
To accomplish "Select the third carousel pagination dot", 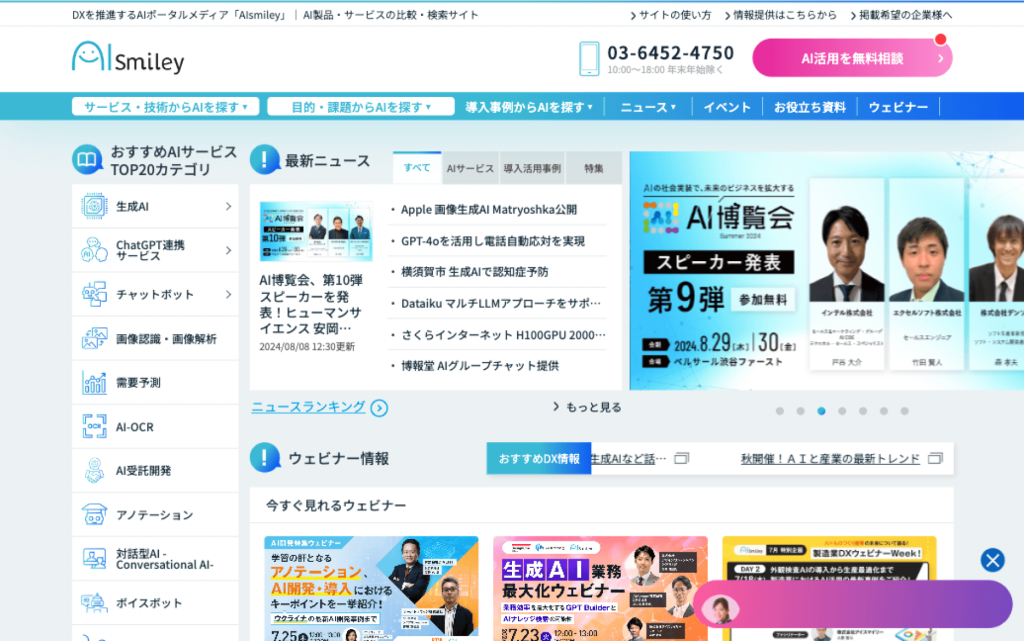I will click(821, 411).
